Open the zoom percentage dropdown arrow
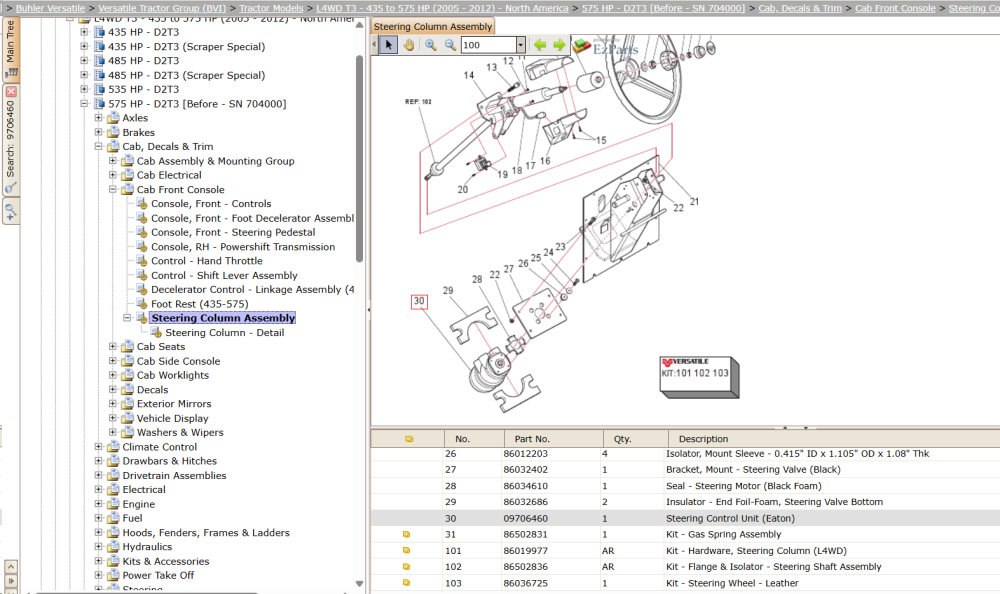 [520, 45]
